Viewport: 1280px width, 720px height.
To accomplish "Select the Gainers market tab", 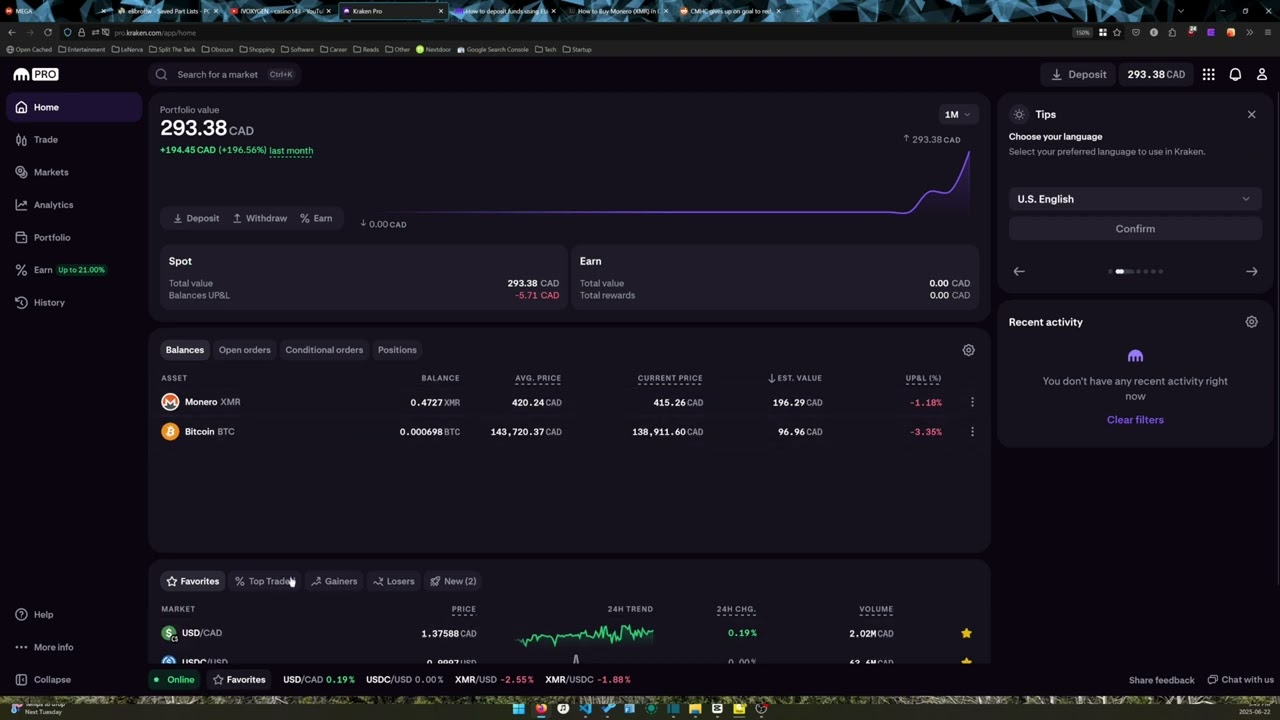I will pos(334,581).
